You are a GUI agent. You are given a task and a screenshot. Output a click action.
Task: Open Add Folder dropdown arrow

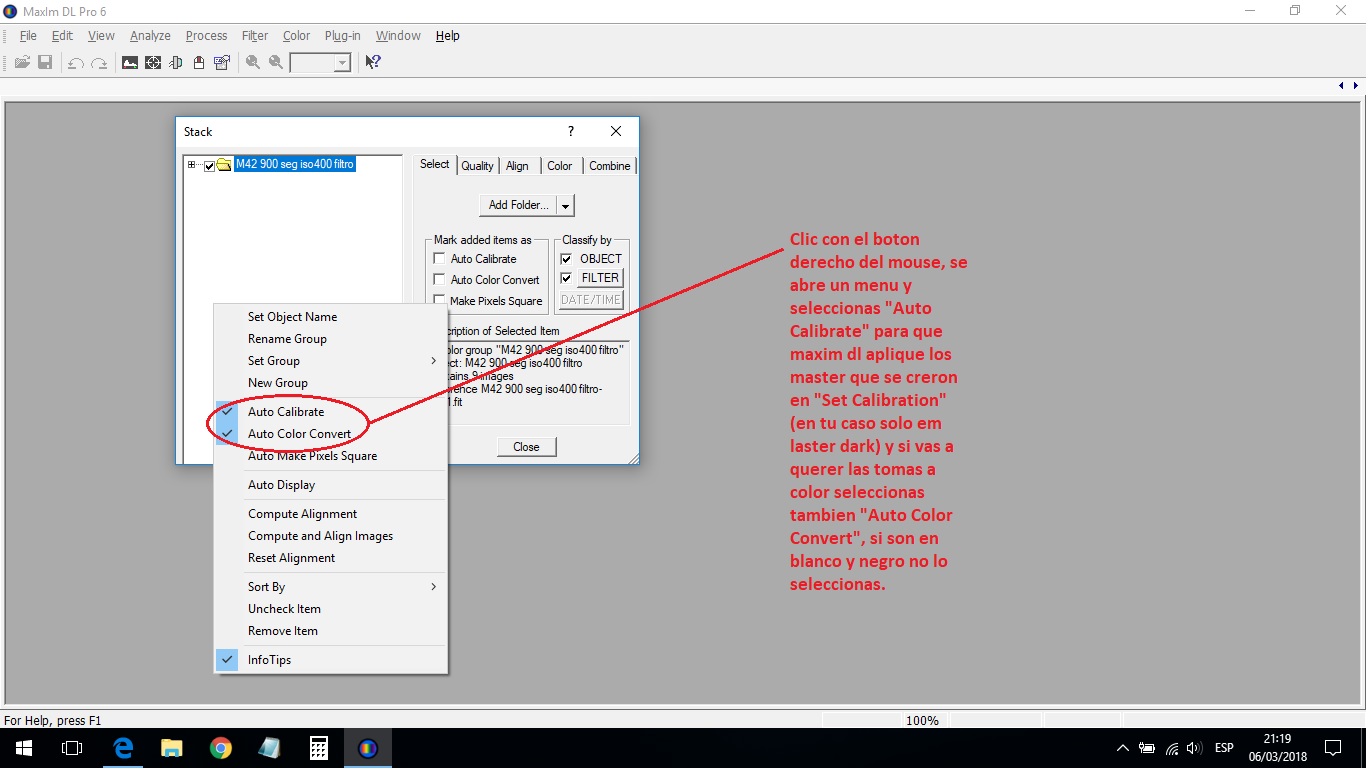coord(565,205)
